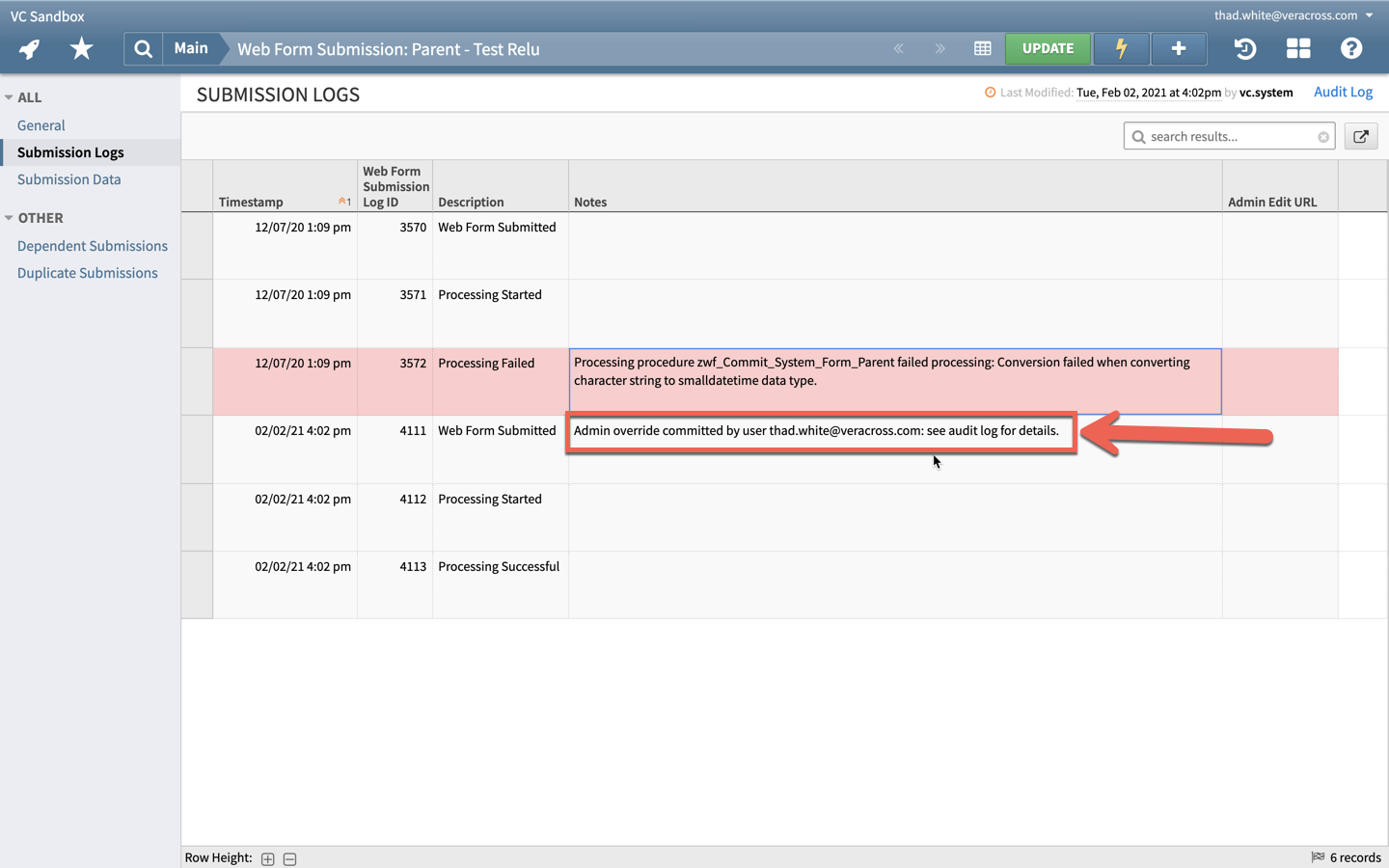The height and width of the screenshot is (868, 1389).
Task: Add a new record with the plus icon
Action: pyautogui.click(x=1179, y=48)
